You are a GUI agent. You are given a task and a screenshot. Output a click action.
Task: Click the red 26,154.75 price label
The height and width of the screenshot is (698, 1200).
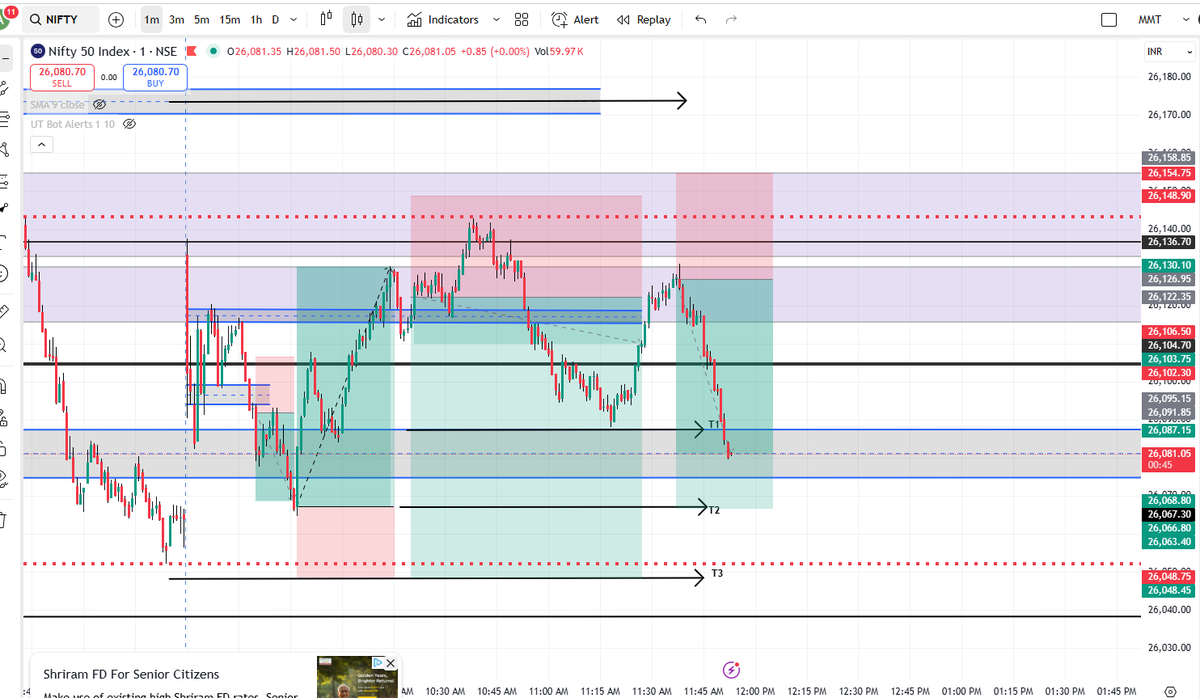[x=1169, y=173]
